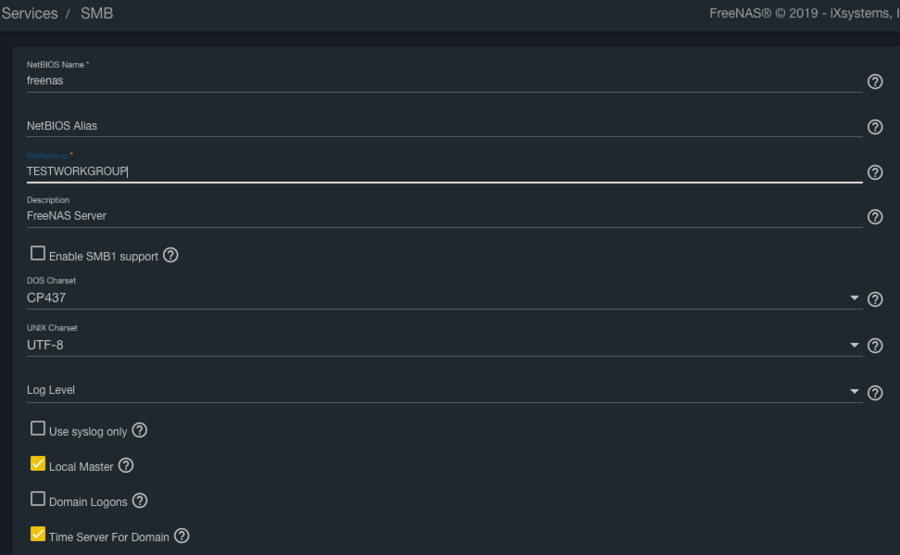This screenshot has height=555, width=900.
Task: Click UNIX Charset help icon
Action: pos(875,346)
